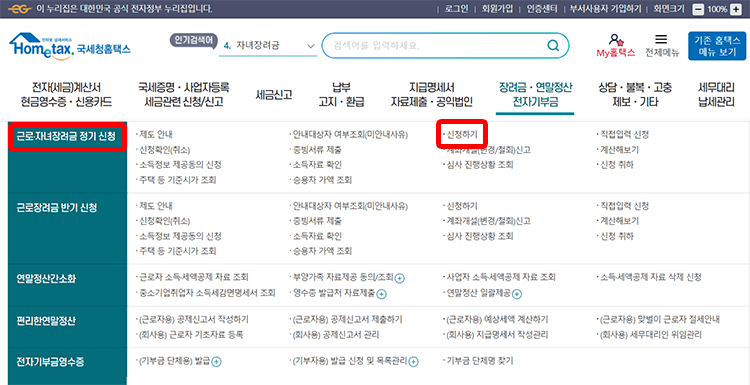Viewport: 750px width, 385px height.
Task: Expand plus icon beside 발급 신청 및 목록관리
Action: [x=414, y=362]
